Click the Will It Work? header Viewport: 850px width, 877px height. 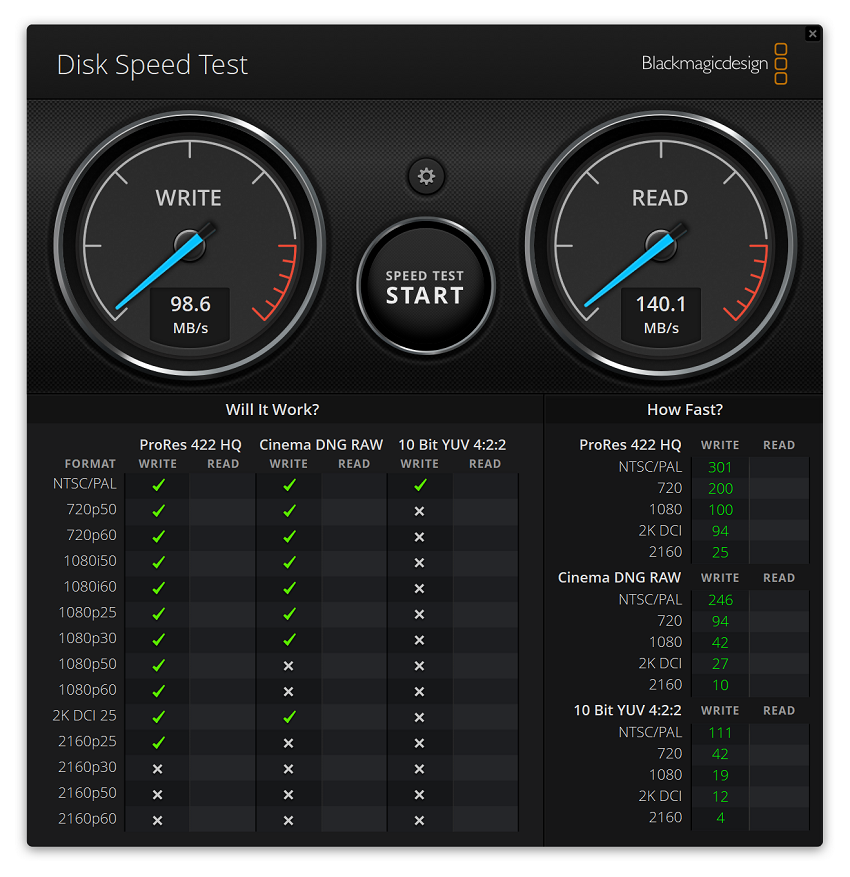(272, 409)
